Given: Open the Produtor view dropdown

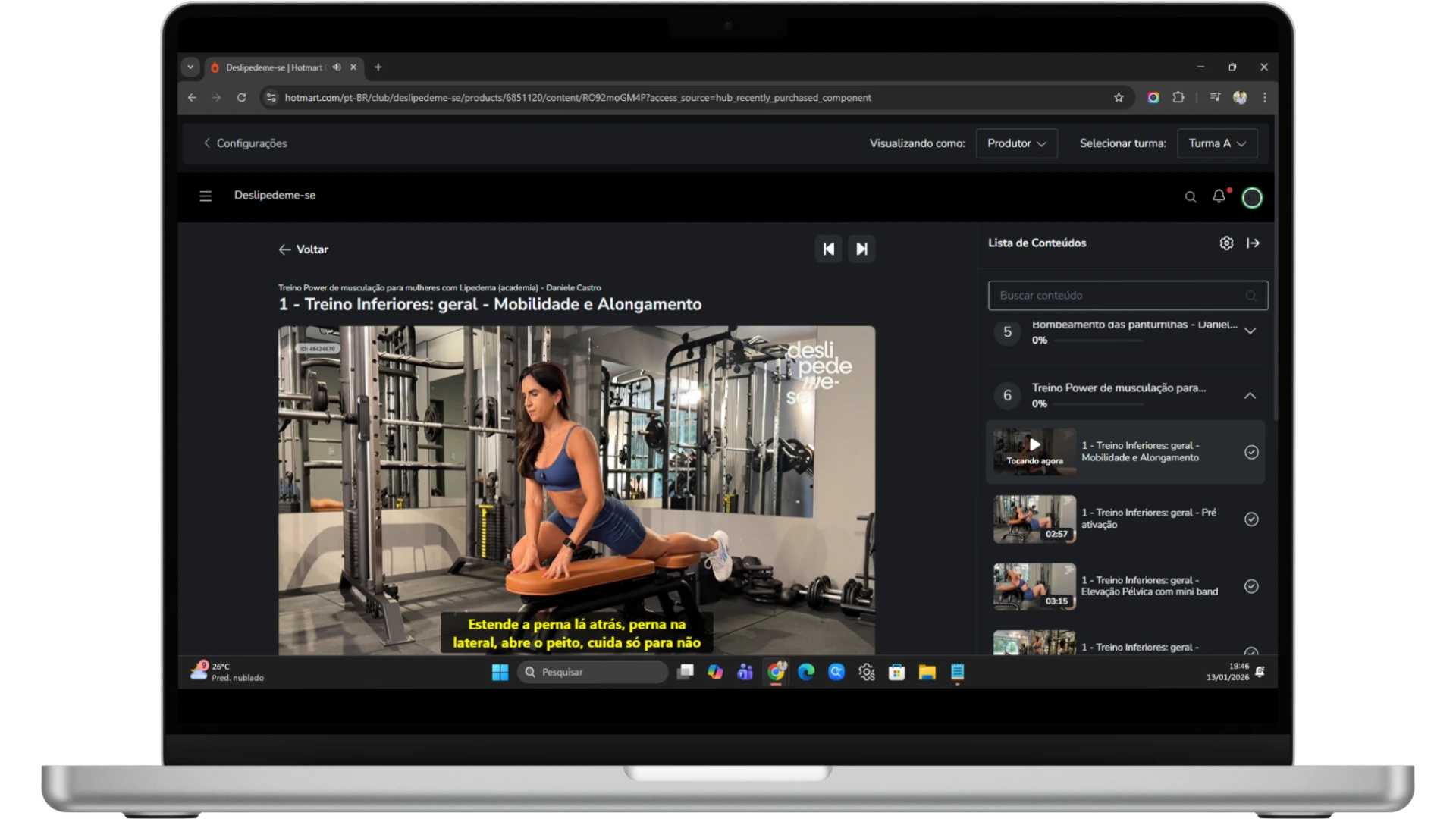Looking at the screenshot, I should point(1016,143).
